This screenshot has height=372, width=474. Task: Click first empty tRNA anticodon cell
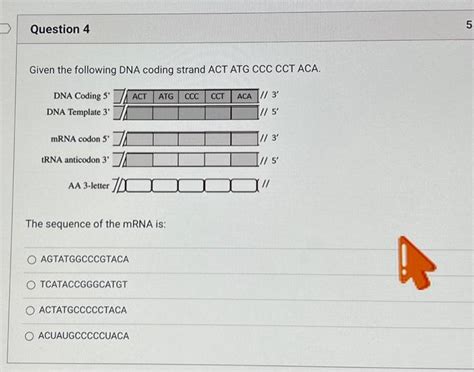pos(140,160)
